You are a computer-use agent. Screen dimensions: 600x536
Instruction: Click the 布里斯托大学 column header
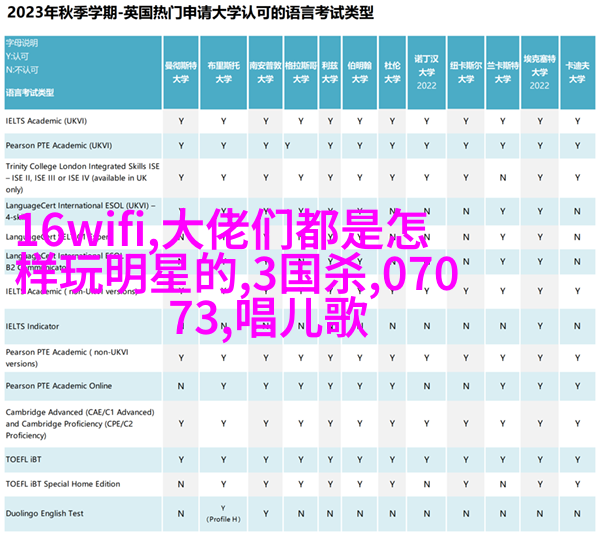(223, 72)
